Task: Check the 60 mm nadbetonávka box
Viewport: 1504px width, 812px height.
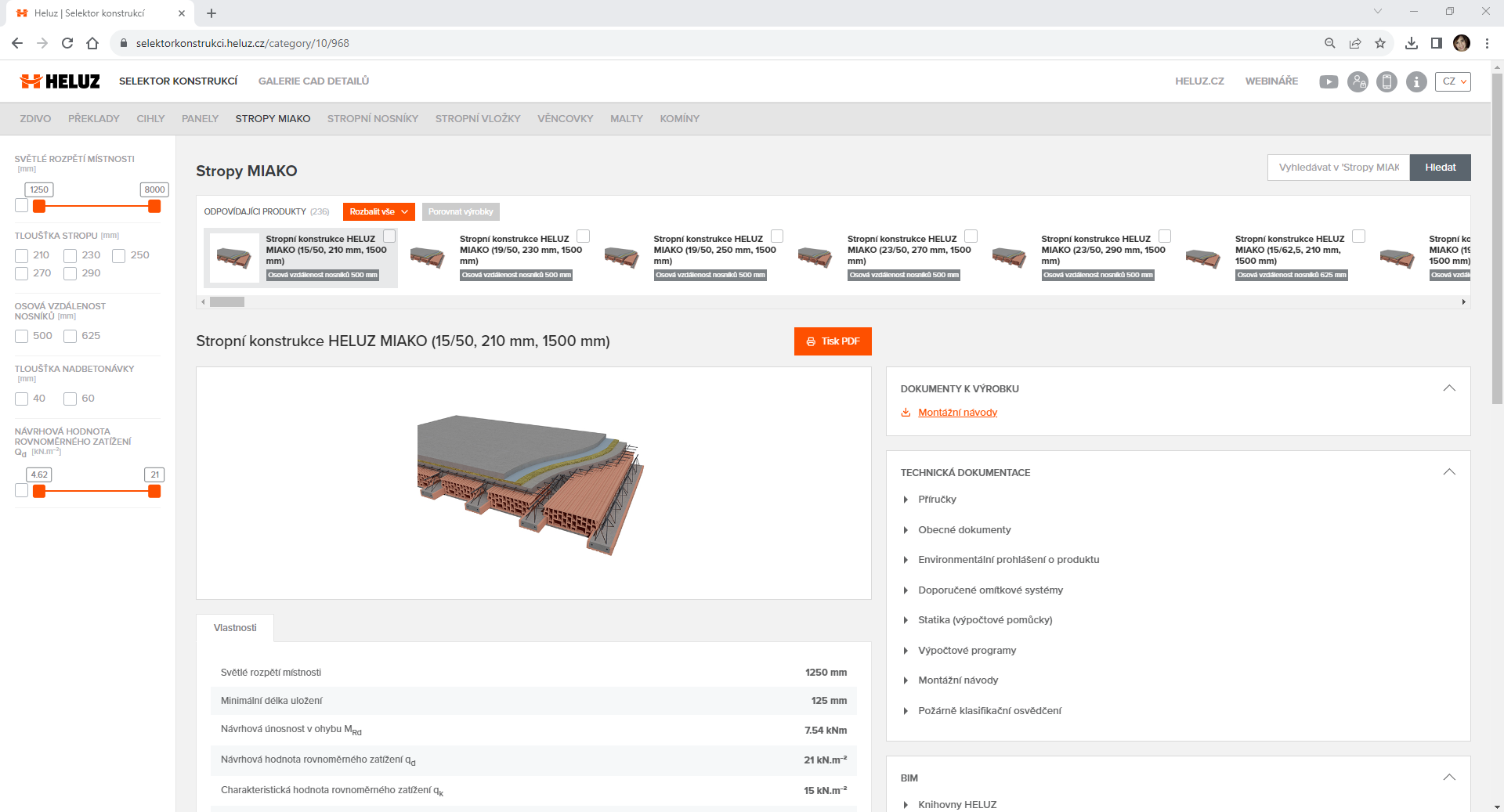Action: click(x=70, y=399)
